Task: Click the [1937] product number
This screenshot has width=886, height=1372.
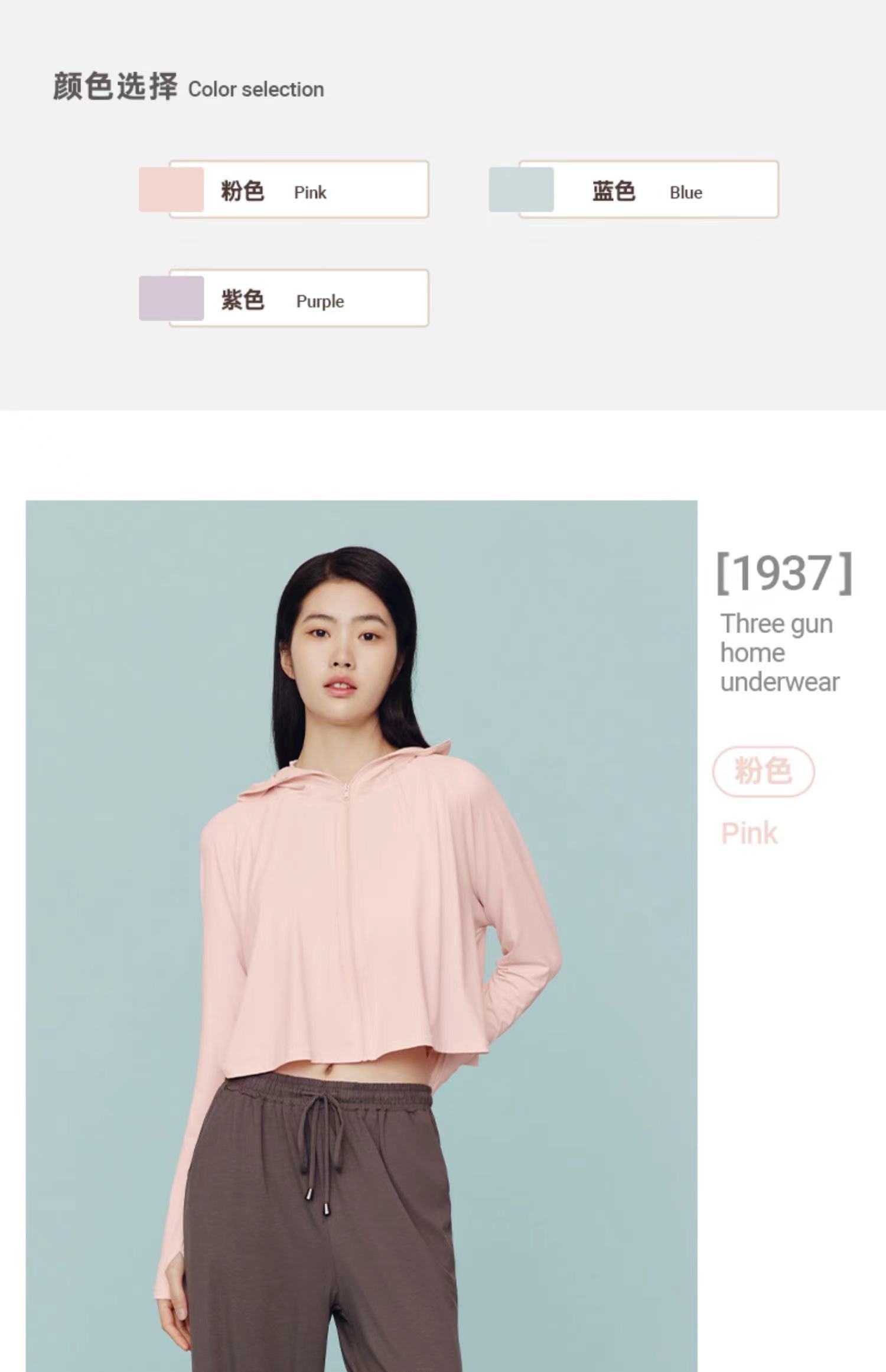Action: pos(784,573)
